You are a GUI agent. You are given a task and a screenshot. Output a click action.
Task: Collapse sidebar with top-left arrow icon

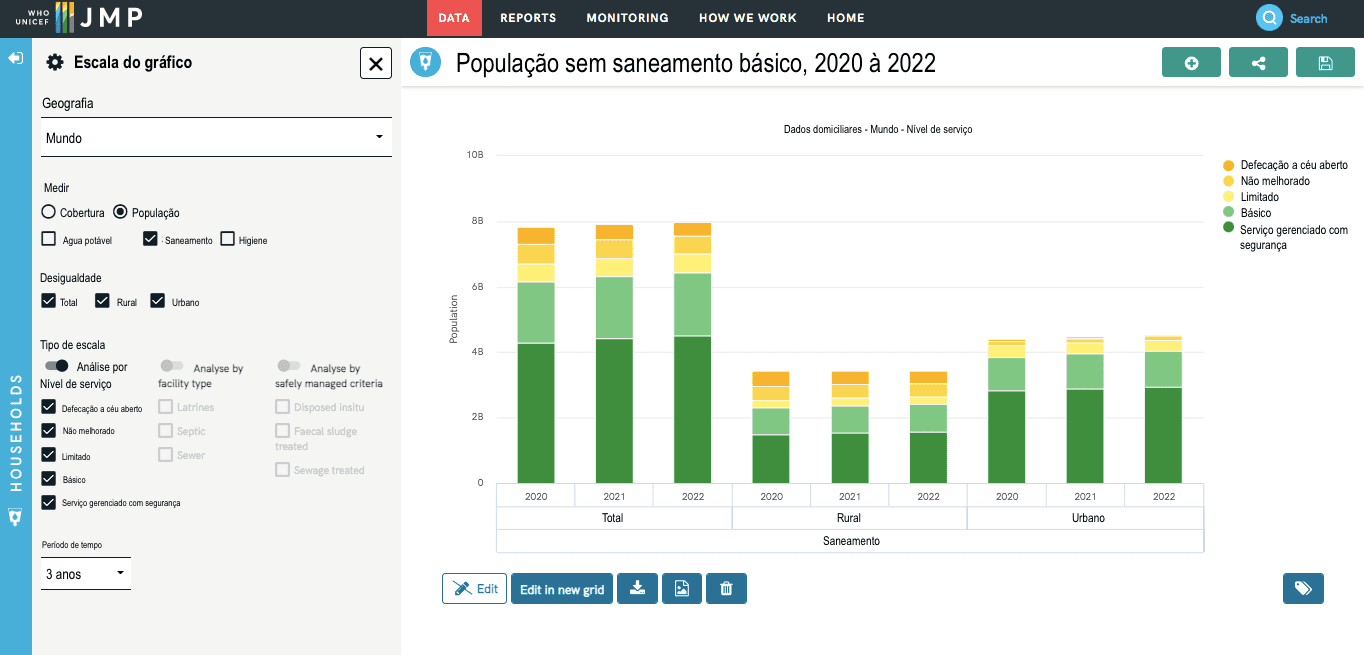pos(15,58)
